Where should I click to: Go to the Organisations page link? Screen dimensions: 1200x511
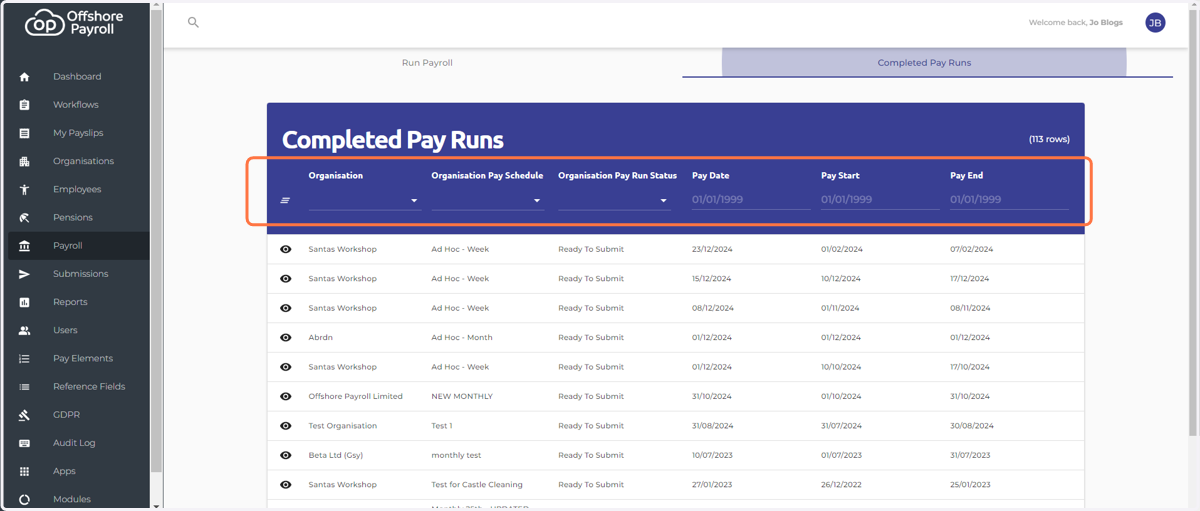click(x=83, y=161)
